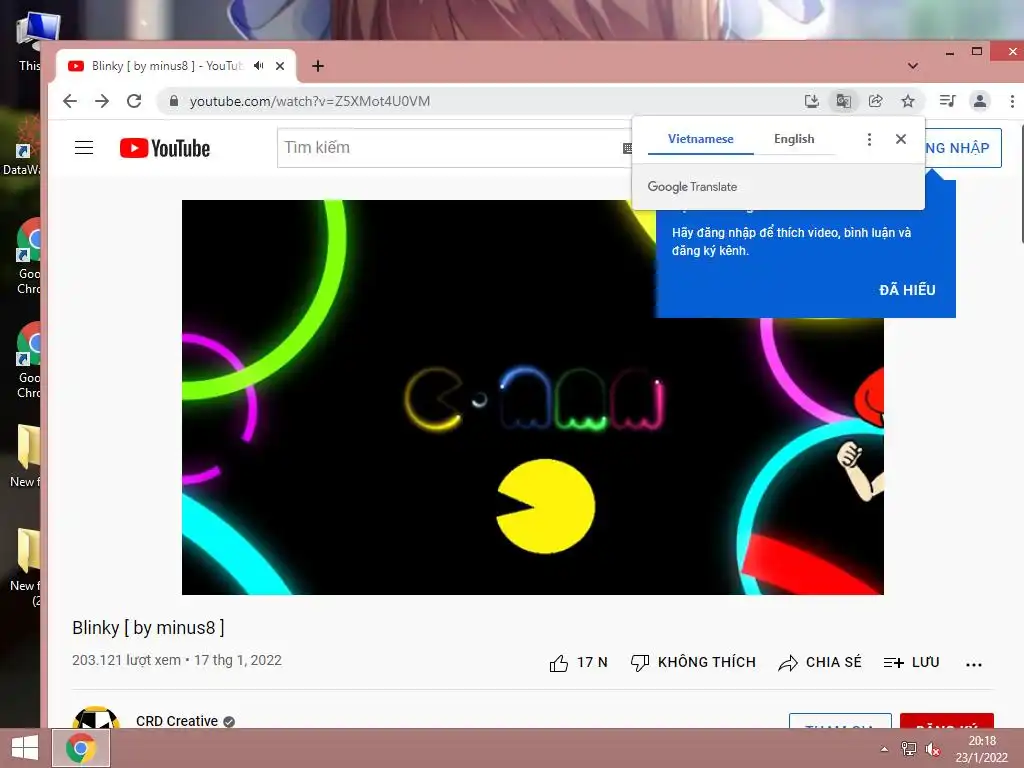Click the network icon in the system tray
Screen dimensions: 1024x768
[x=908, y=749]
